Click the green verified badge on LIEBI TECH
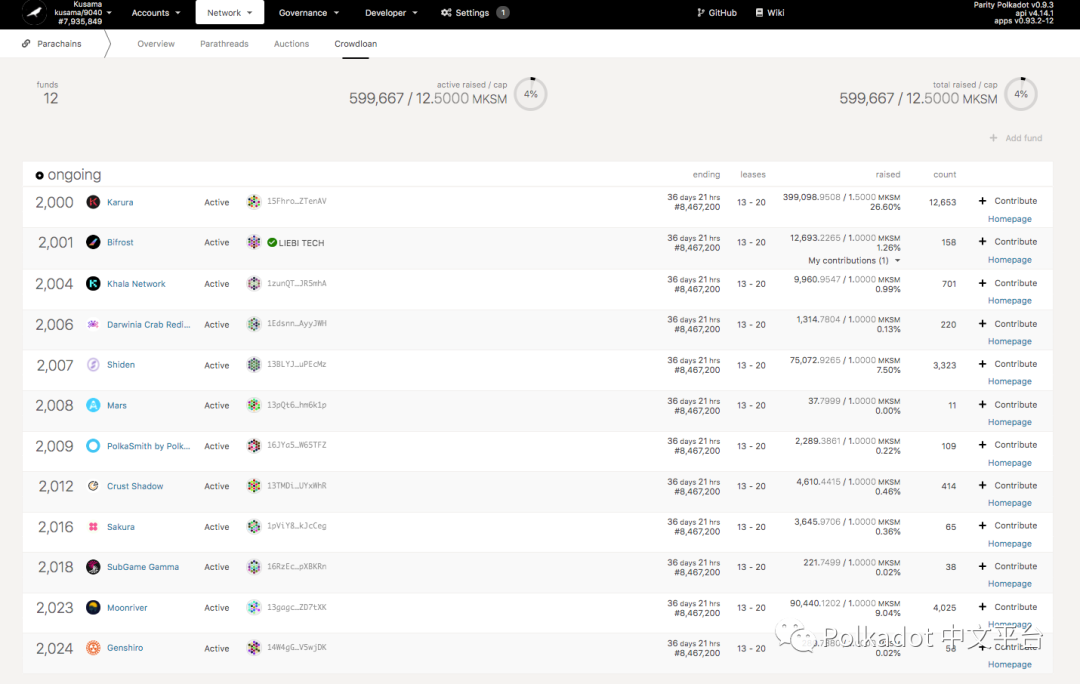 point(272,242)
